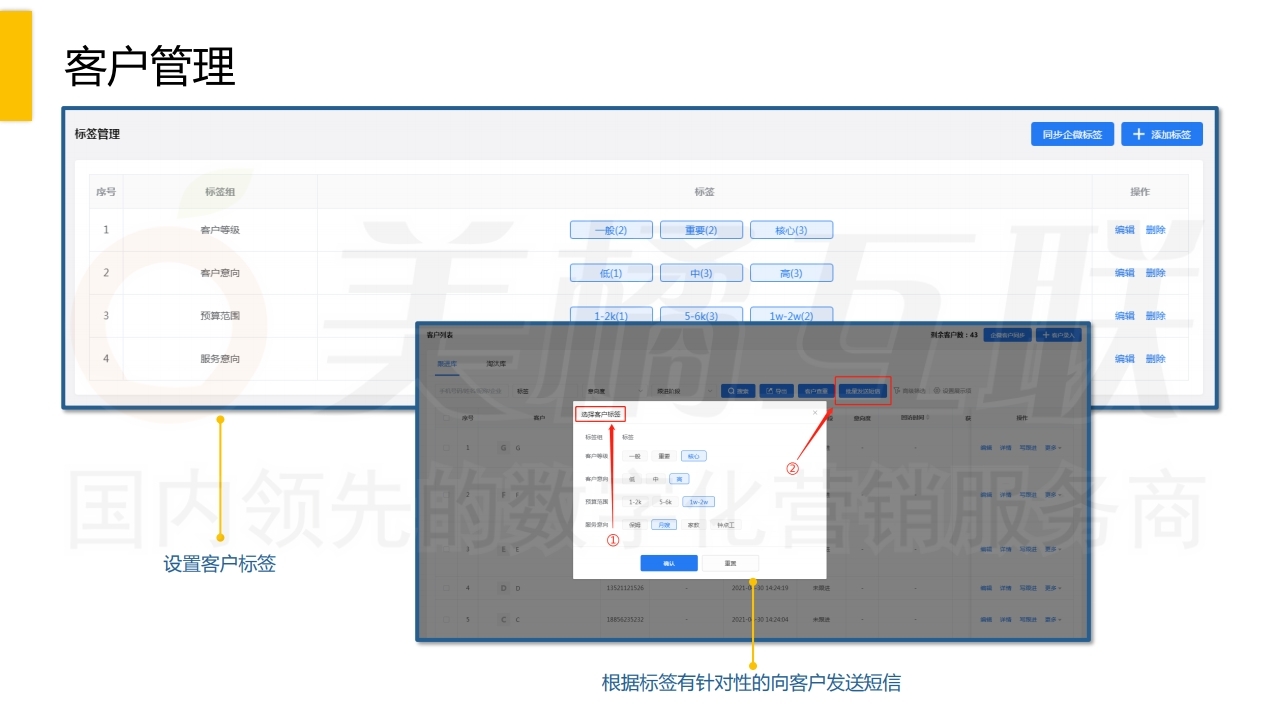
Task: Toggle the 月嫂 tag in the dialog
Action: 664,525
